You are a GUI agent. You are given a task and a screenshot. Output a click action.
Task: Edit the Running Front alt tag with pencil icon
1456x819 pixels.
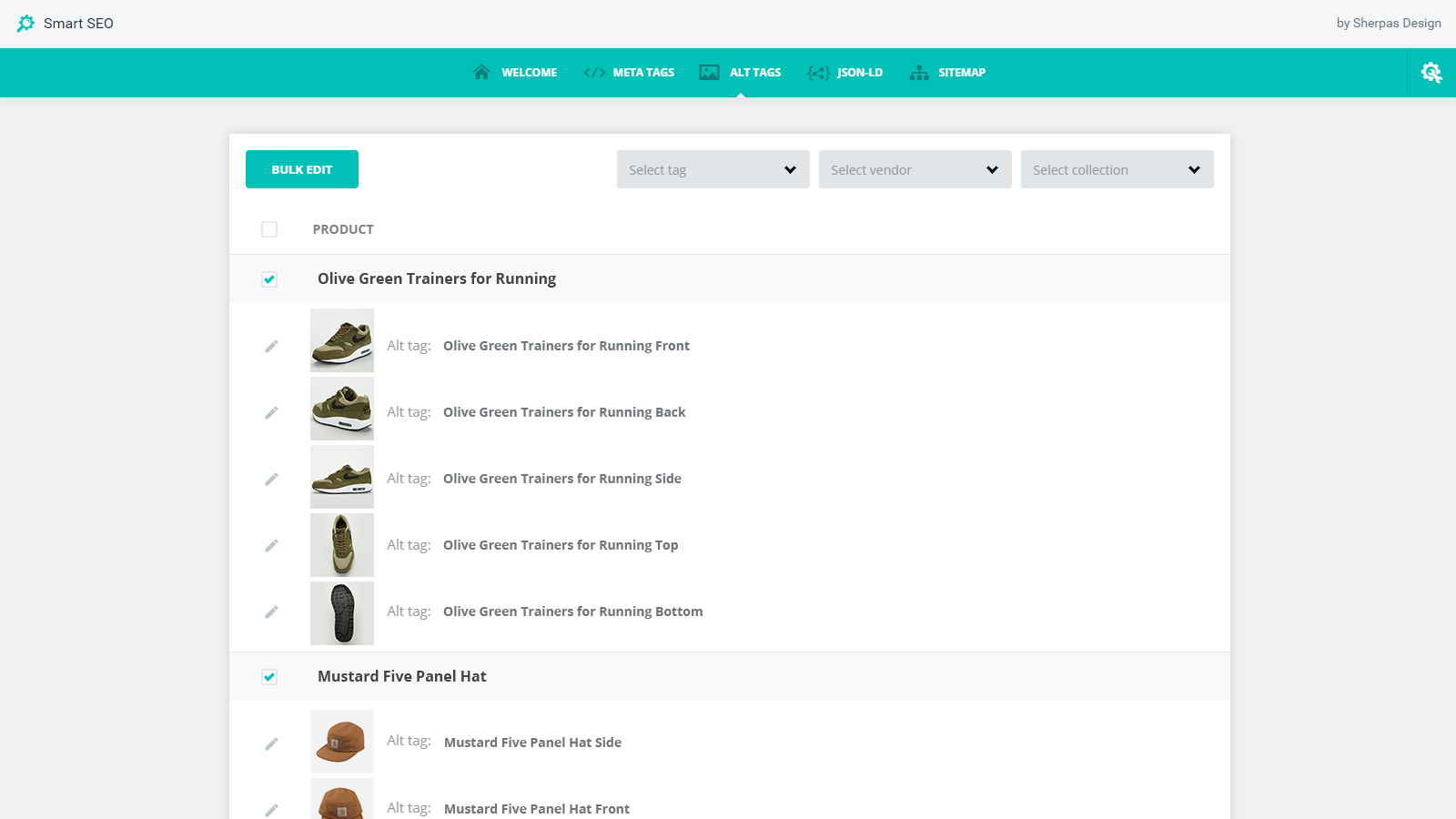[271, 346]
